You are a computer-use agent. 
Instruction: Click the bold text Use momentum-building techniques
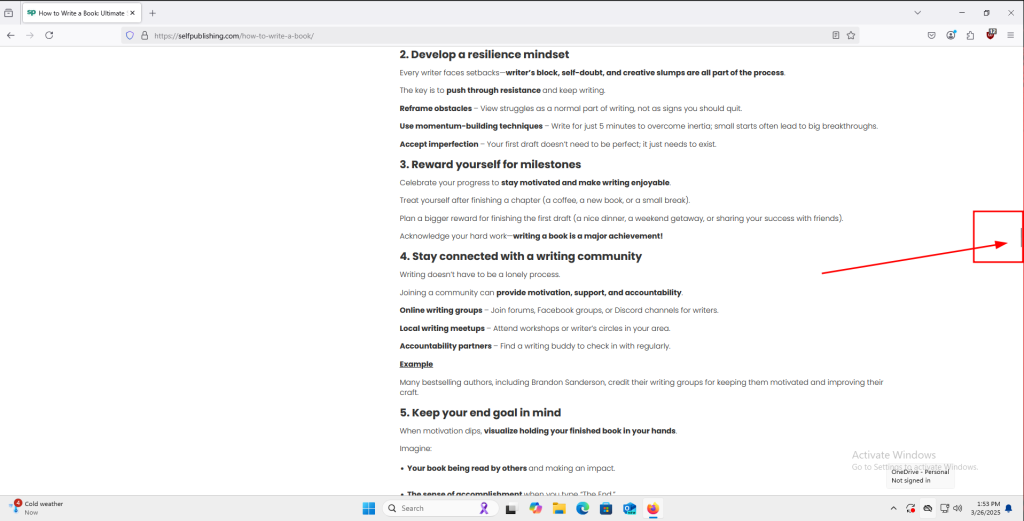click(x=471, y=126)
